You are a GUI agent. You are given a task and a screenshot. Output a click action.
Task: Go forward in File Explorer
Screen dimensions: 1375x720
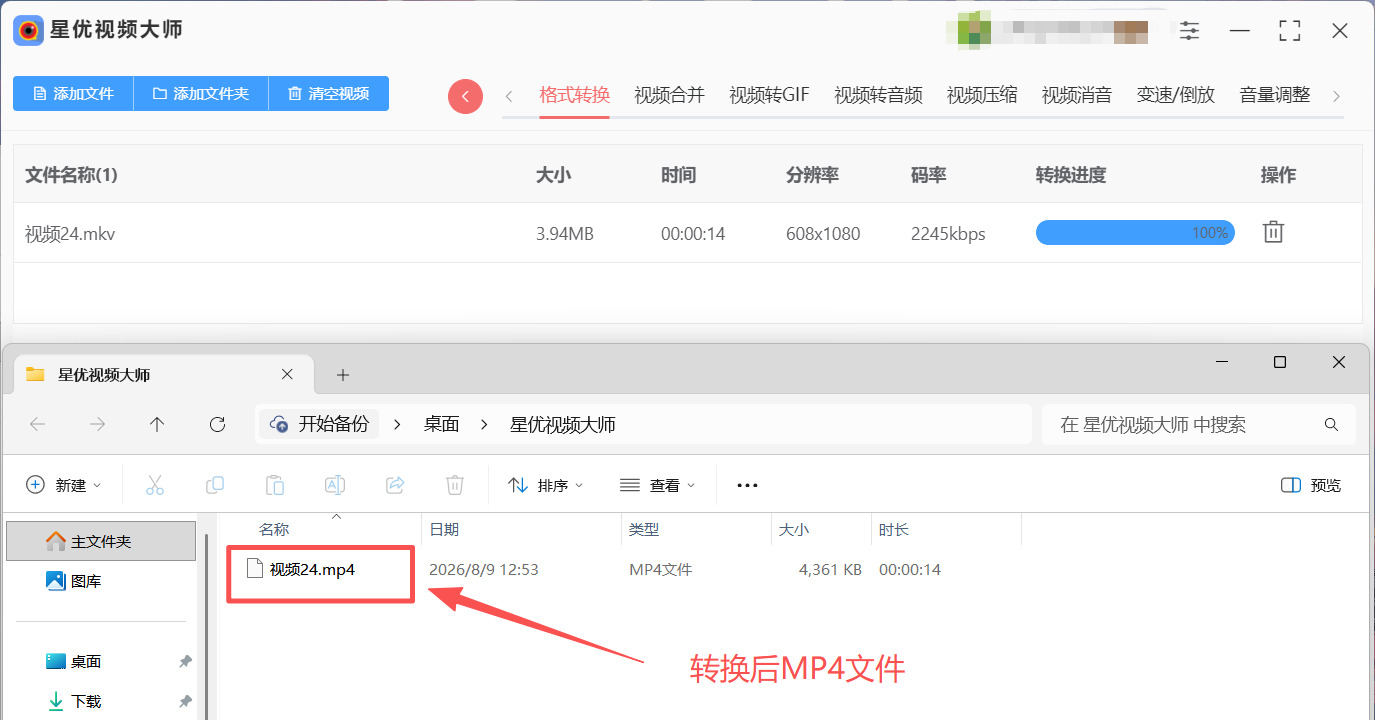tap(97, 424)
